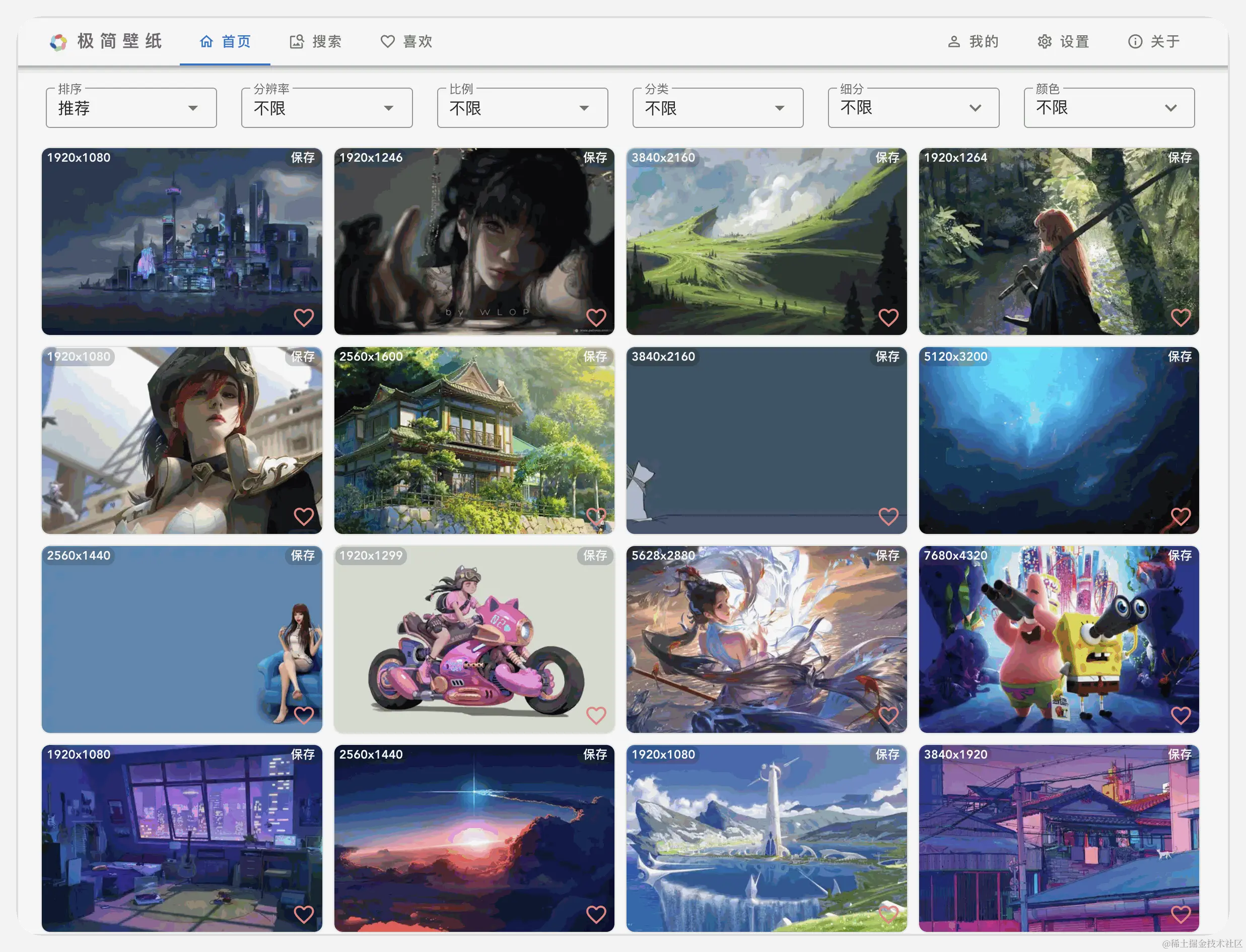
Task: Expand the 排序 sort dropdown
Action: click(131, 108)
